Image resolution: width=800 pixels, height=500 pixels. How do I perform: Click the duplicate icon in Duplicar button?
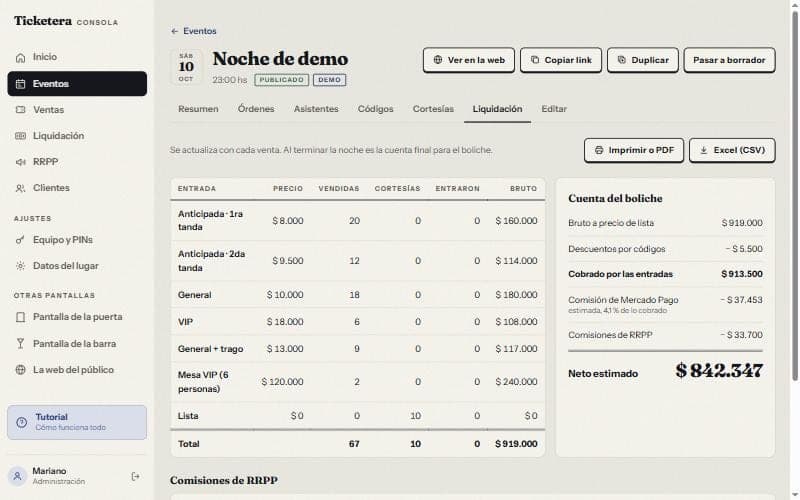click(x=621, y=60)
